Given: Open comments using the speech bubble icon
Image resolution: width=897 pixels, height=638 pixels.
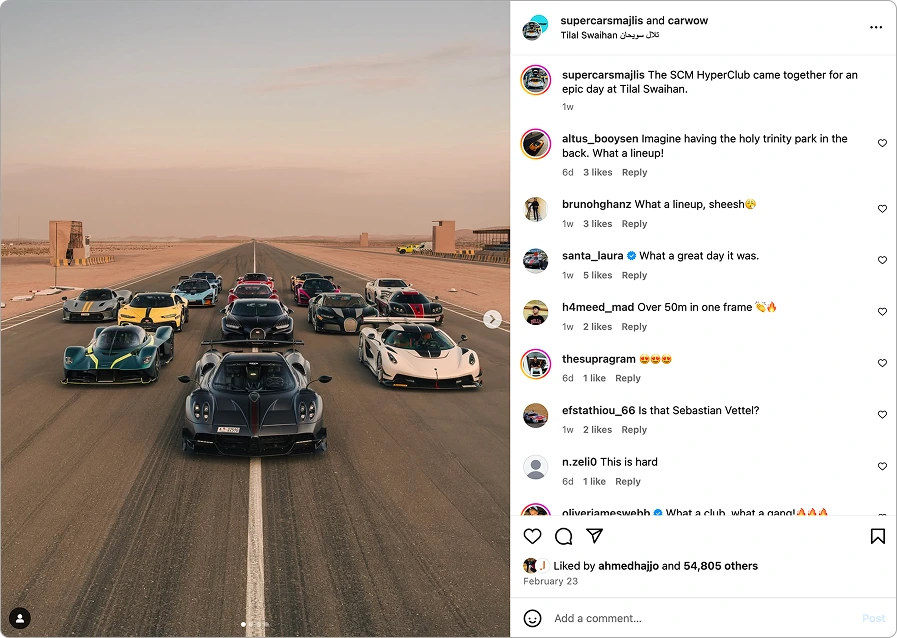Looking at the screenshot, I should point(563,536).
